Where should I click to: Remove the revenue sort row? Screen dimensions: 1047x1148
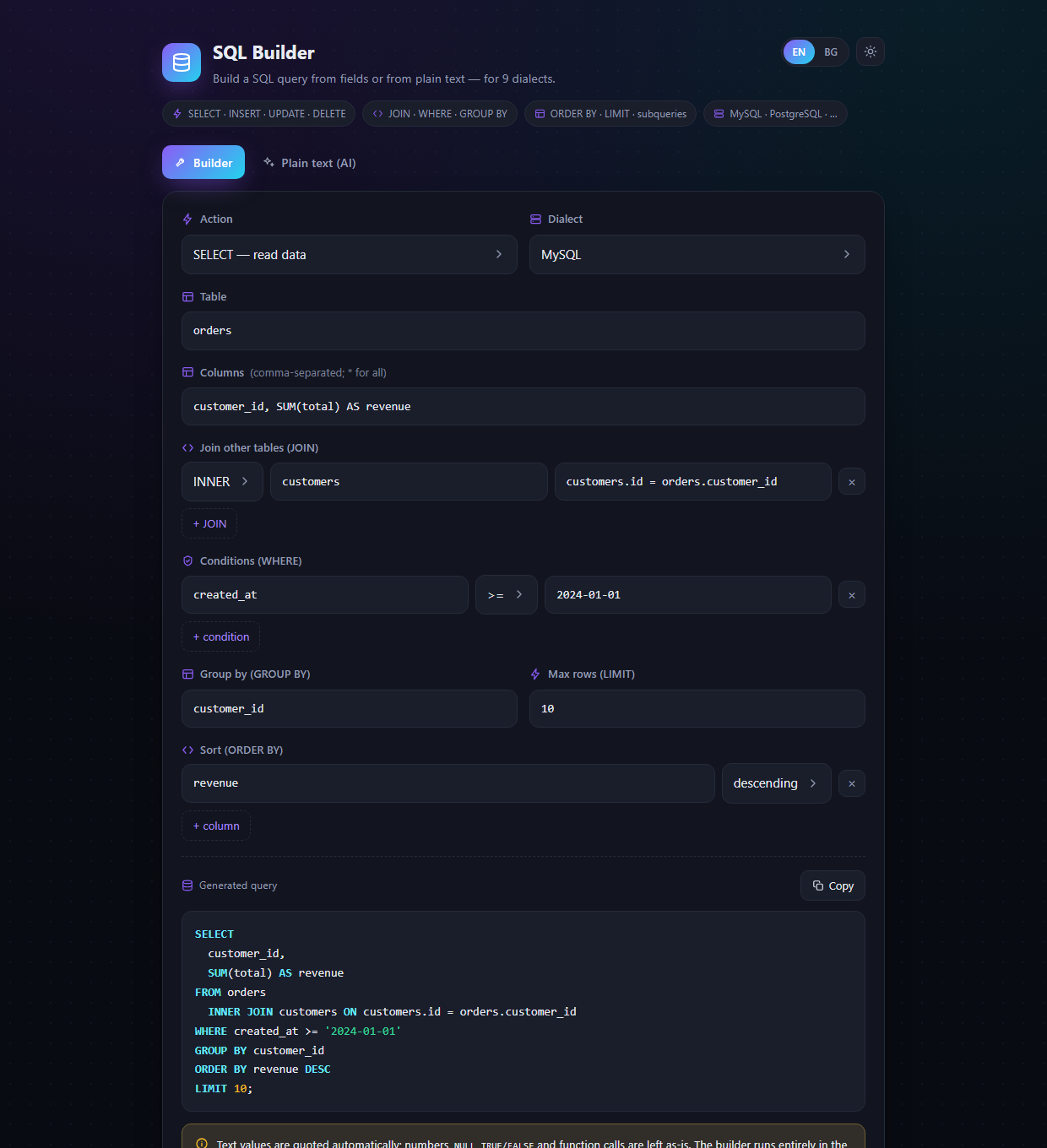[x=852, y=784]
